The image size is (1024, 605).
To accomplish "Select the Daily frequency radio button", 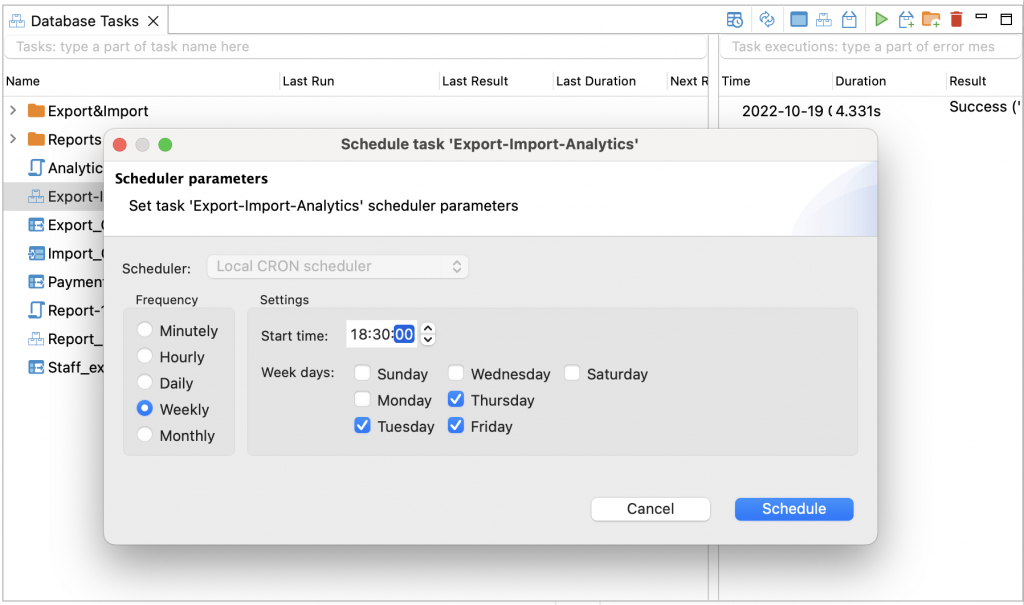I will click(x=145, y=382).
